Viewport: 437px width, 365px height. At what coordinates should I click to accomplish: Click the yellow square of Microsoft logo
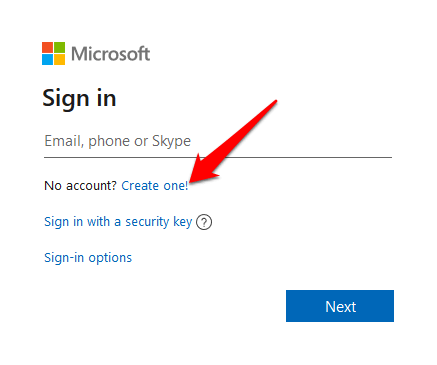click(x=59, y=59)
